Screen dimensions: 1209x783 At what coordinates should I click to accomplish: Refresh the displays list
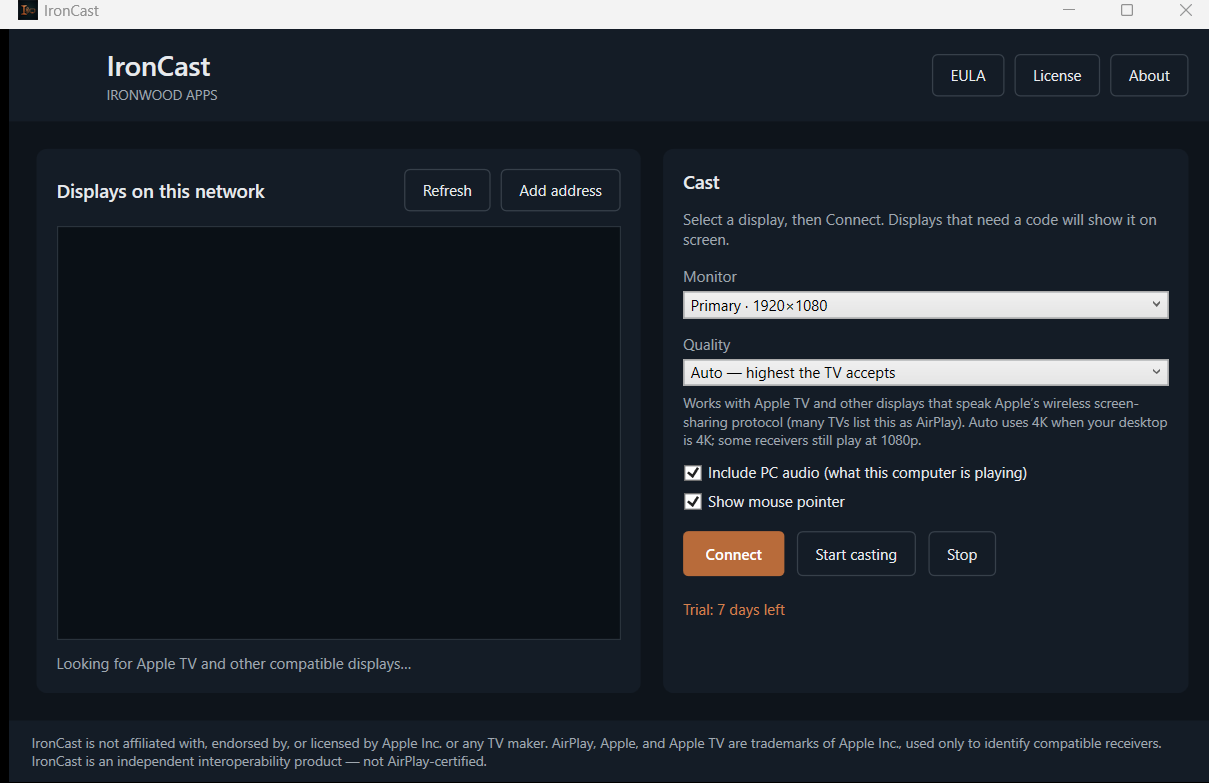click(447, 190)
